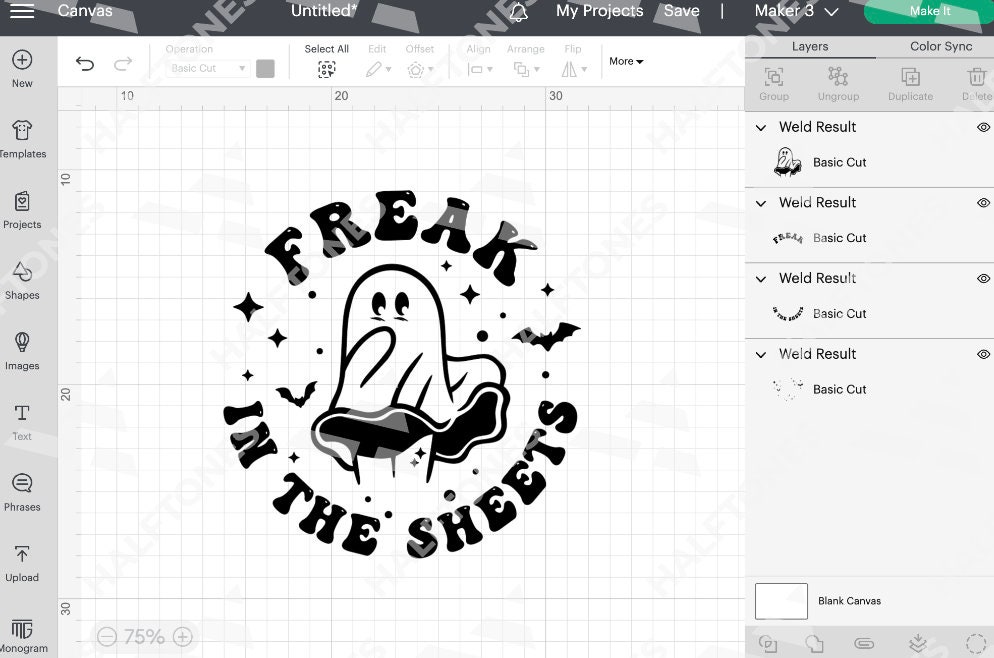Open the My Projects menu
This screenshot has width=994, height=658.
click(x=599, y=11)
